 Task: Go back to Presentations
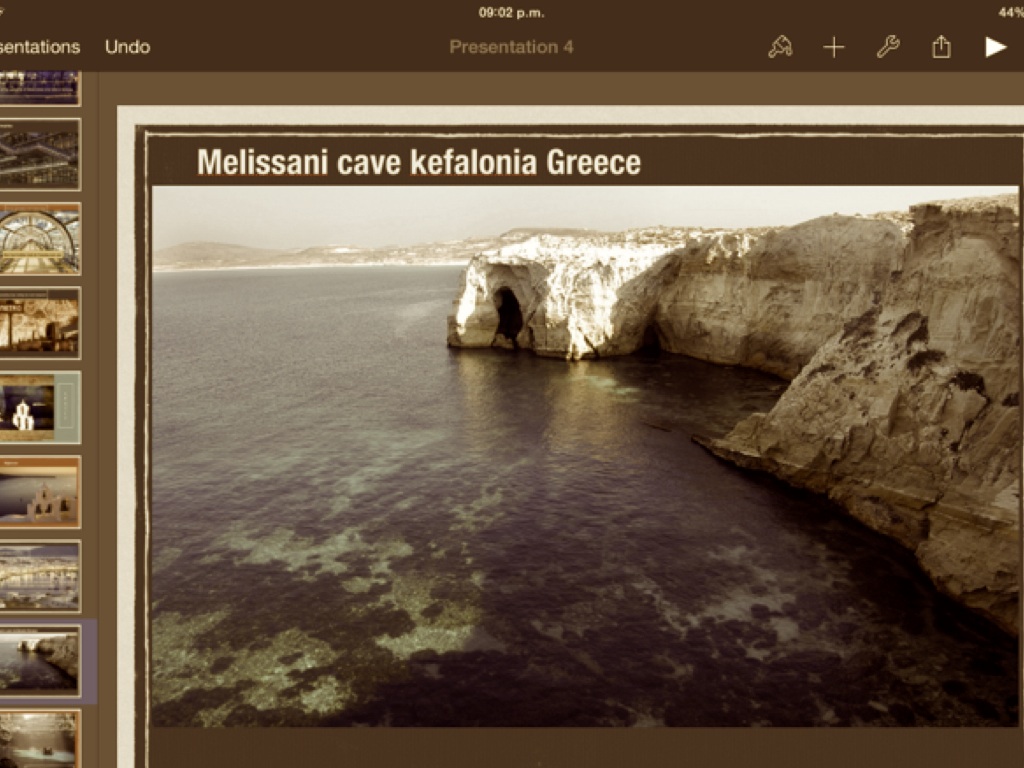point(40,47)
